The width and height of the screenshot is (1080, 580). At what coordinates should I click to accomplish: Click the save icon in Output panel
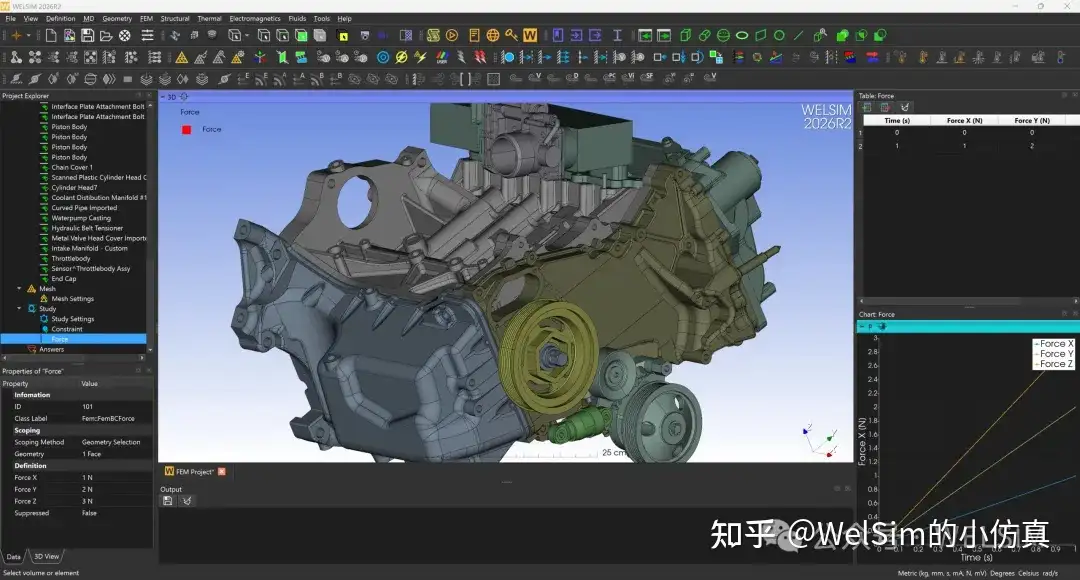point(167,501)
